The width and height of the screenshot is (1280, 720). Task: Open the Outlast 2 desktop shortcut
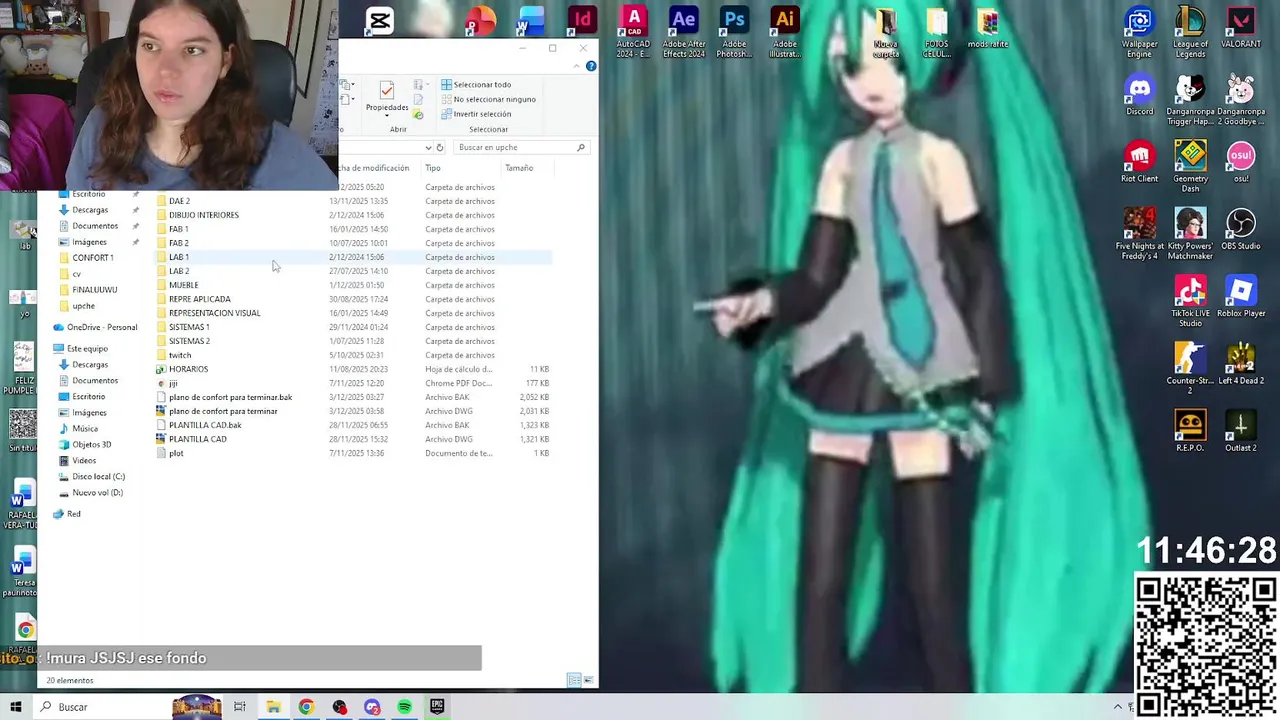(1240, 430)
